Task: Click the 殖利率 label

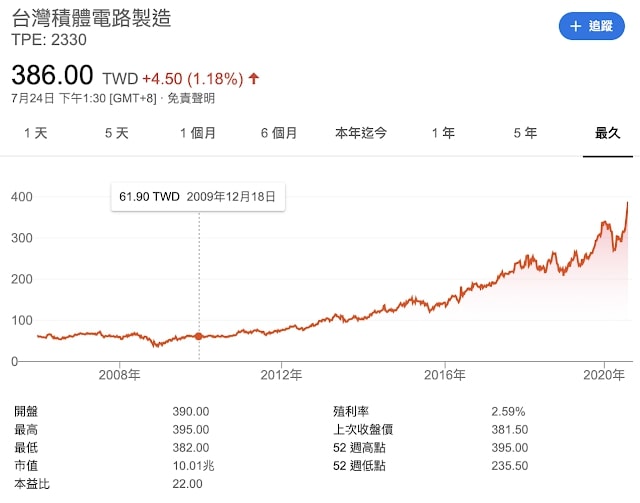Action: (351, 412)
